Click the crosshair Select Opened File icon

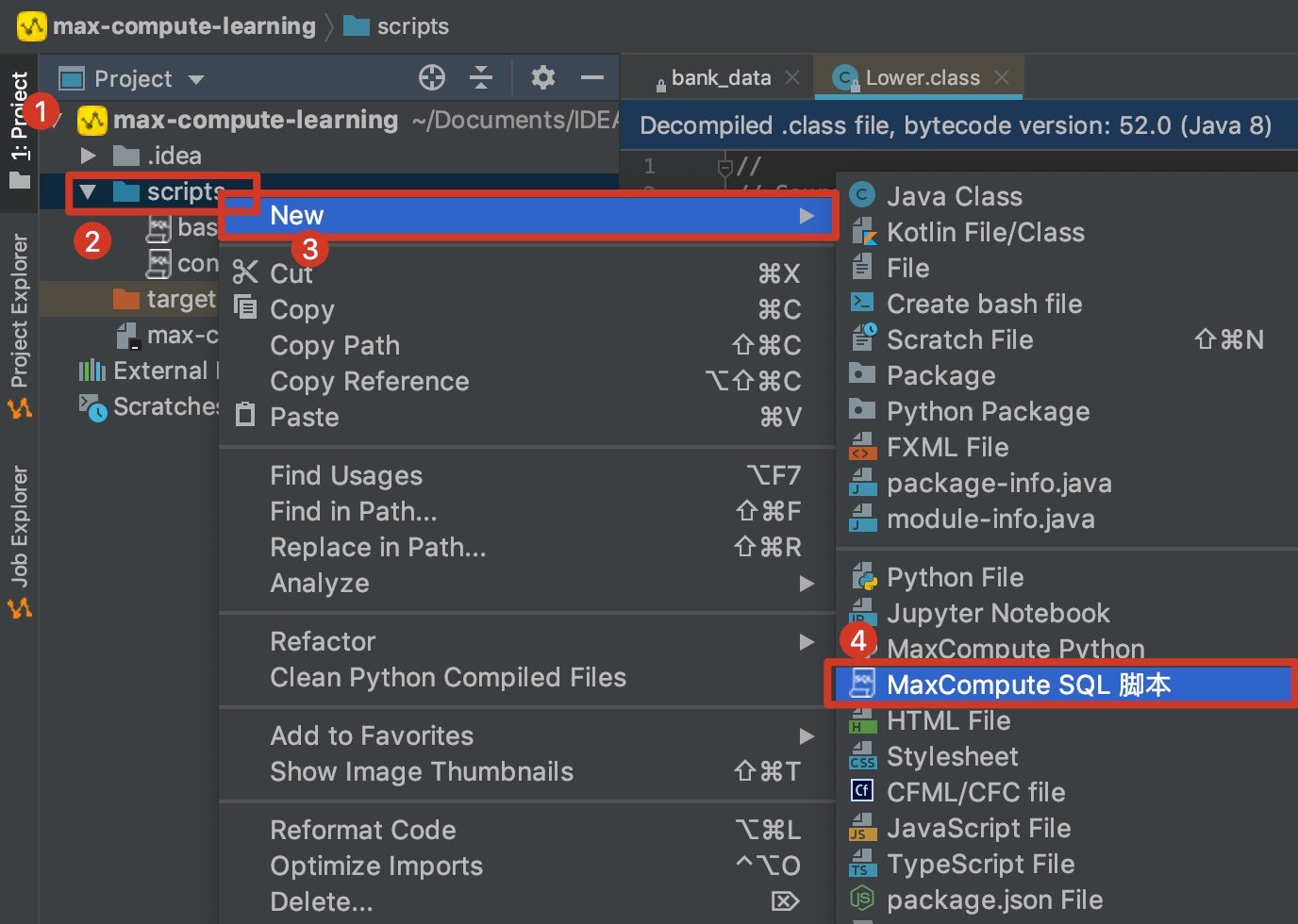[432, 77]
